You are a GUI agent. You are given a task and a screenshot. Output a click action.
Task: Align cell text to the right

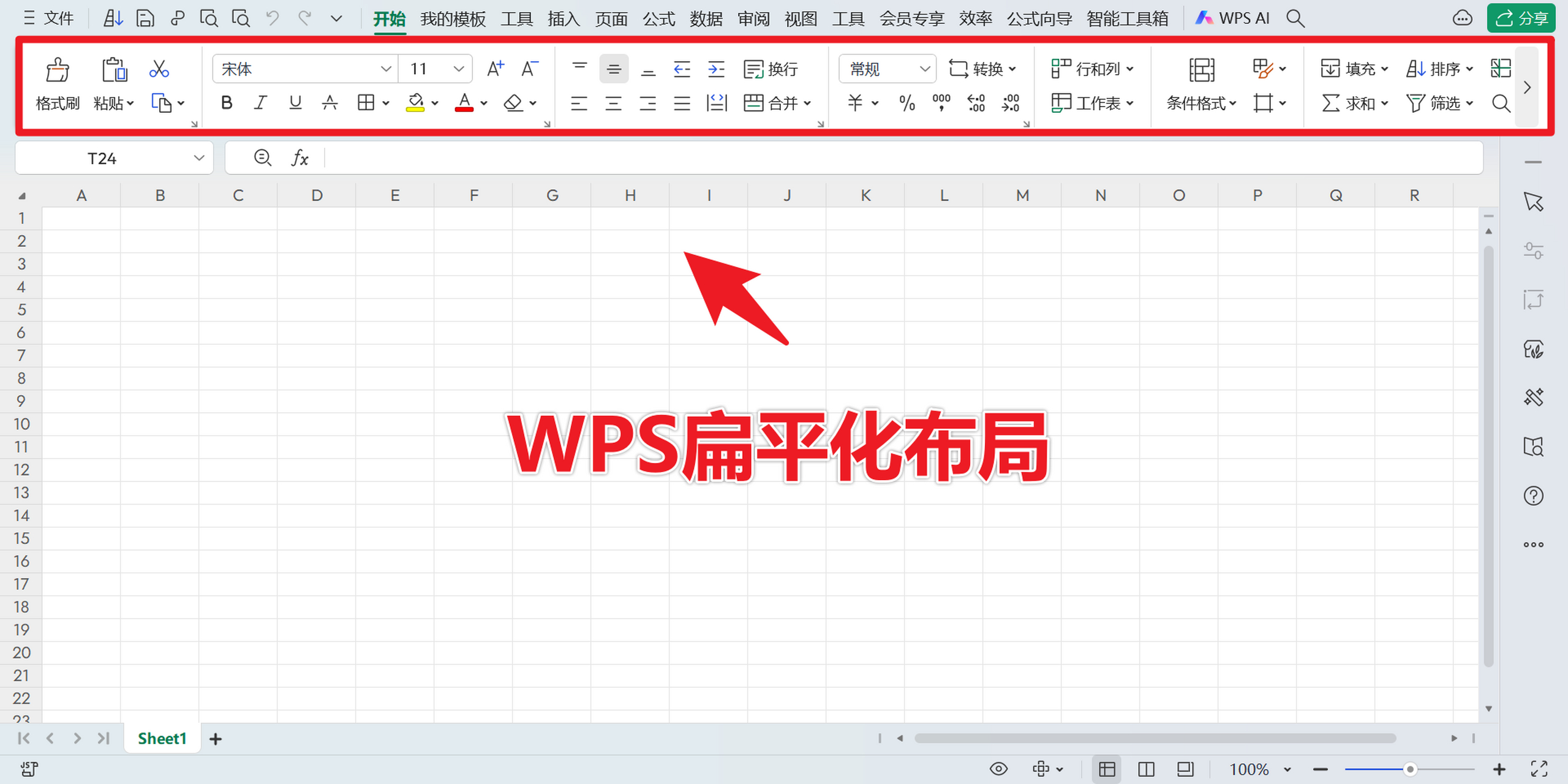pos(647,103)
